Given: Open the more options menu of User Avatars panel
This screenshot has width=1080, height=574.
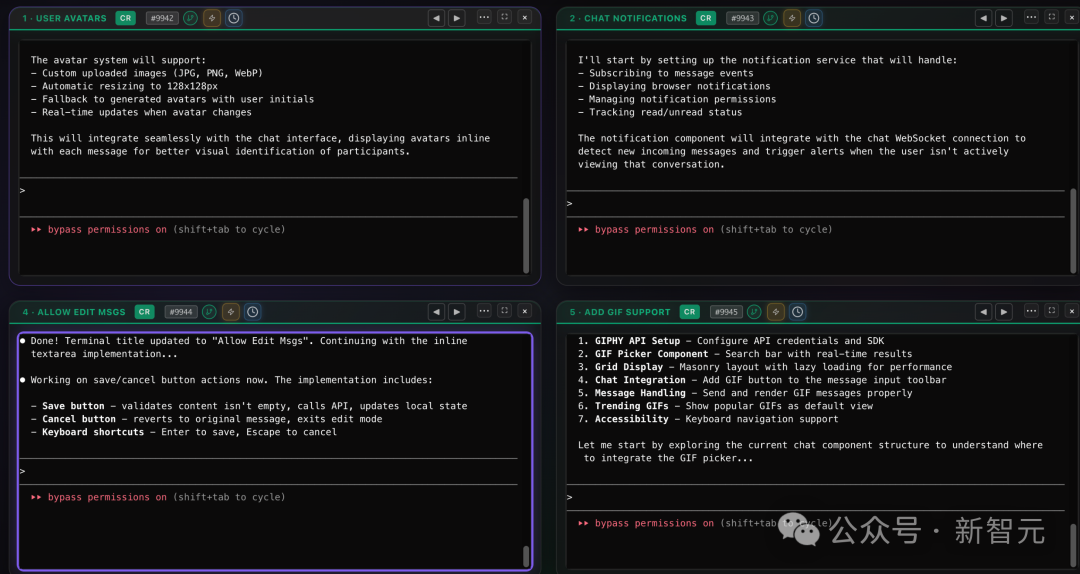Looking at the screenshot, I should click(x=484, y=17).
